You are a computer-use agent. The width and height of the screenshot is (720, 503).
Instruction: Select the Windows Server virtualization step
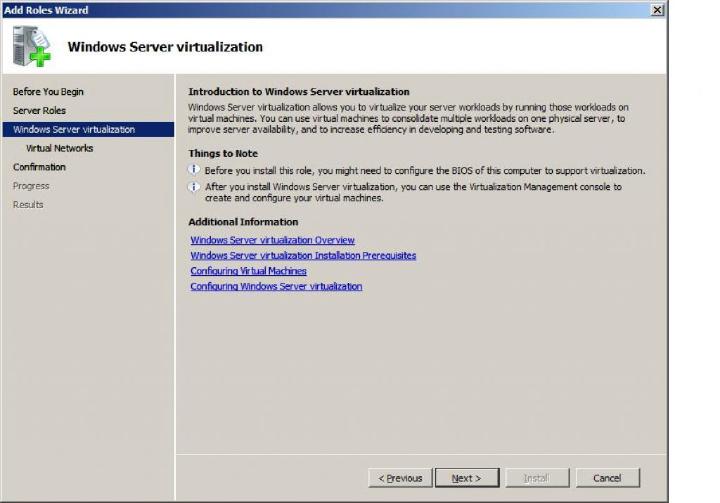pyautogui.click(x=89, y=130)
